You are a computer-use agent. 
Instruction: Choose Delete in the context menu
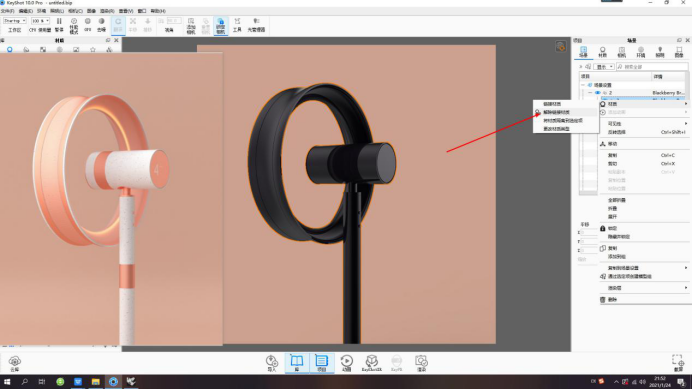tap(644, 299)
